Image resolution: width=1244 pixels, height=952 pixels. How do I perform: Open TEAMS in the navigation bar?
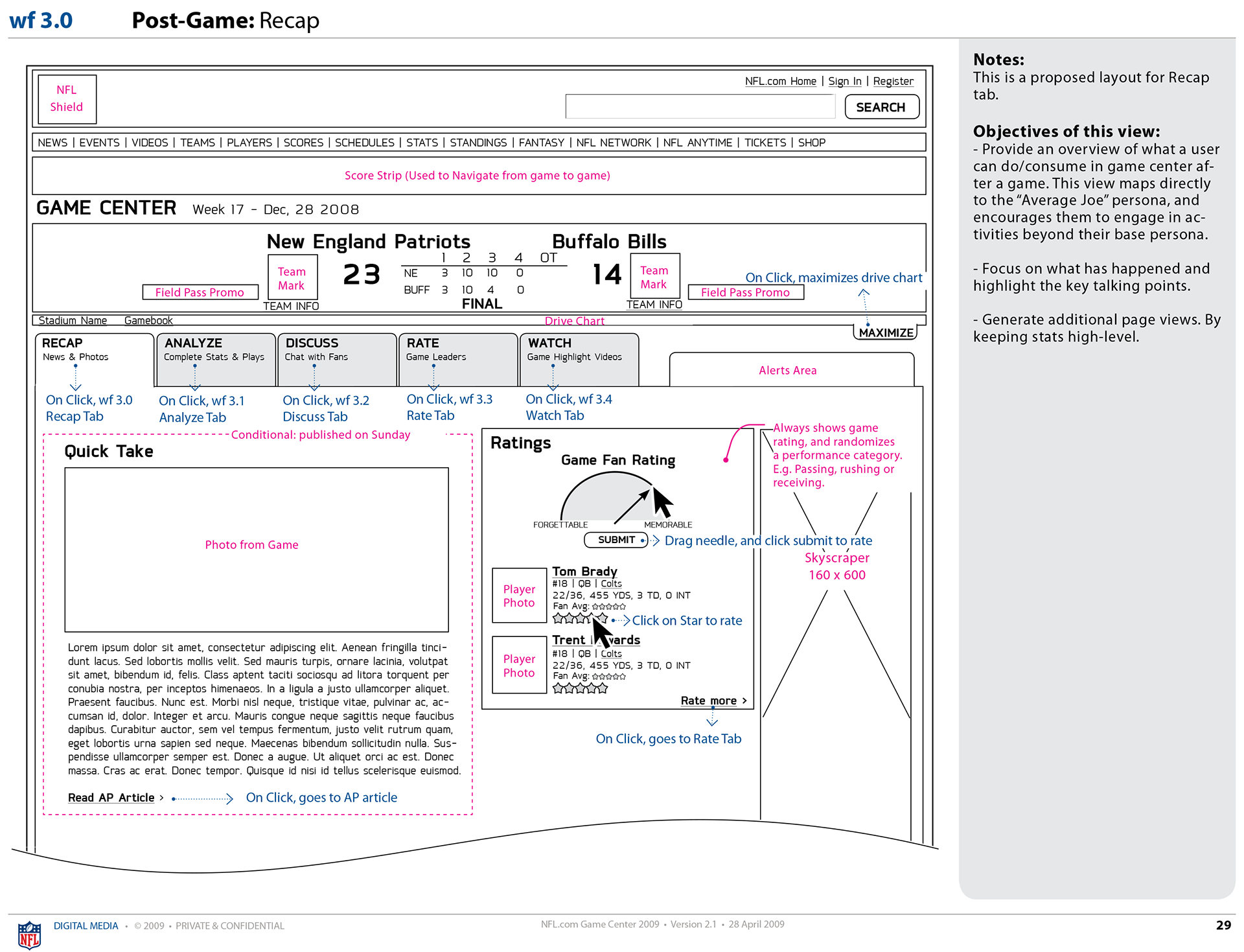[198, 143]
